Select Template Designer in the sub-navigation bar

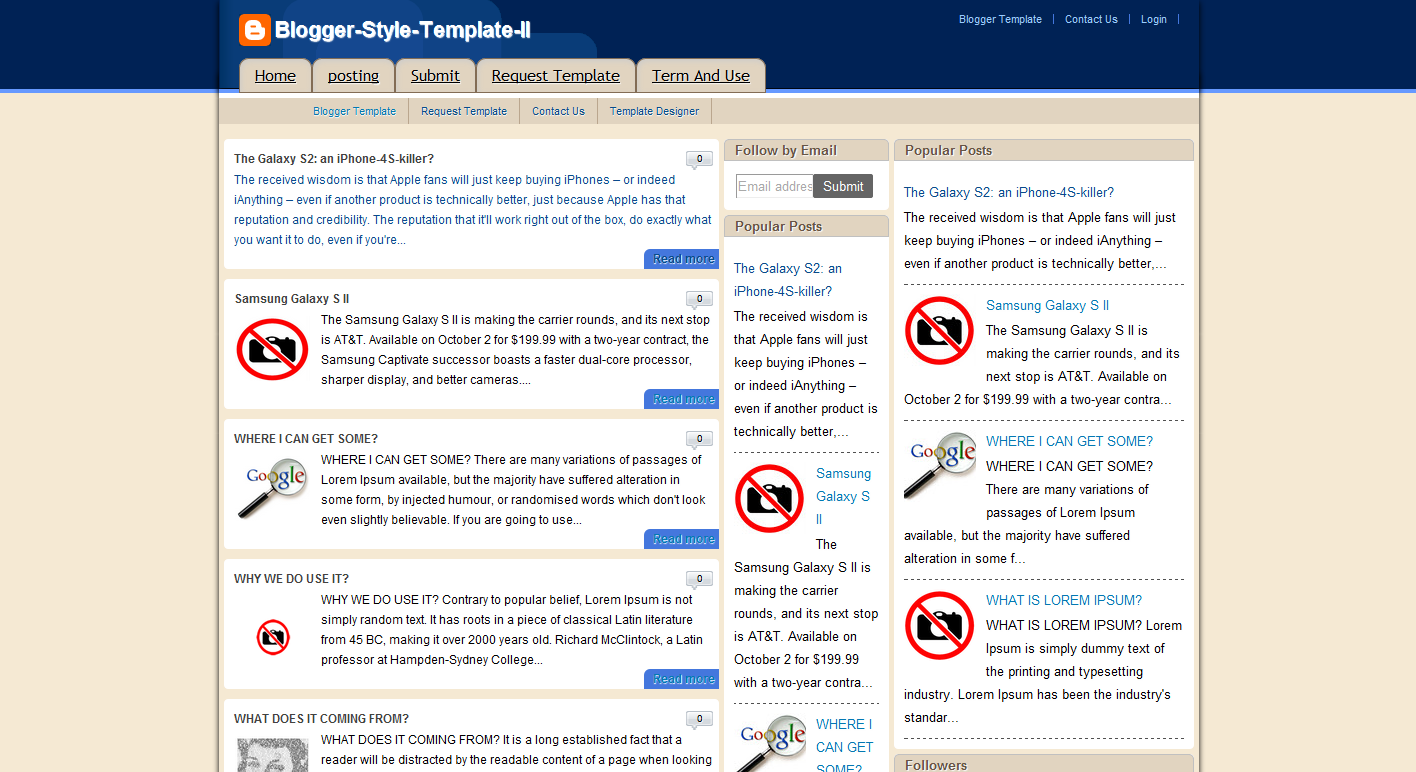coord(654,111)
